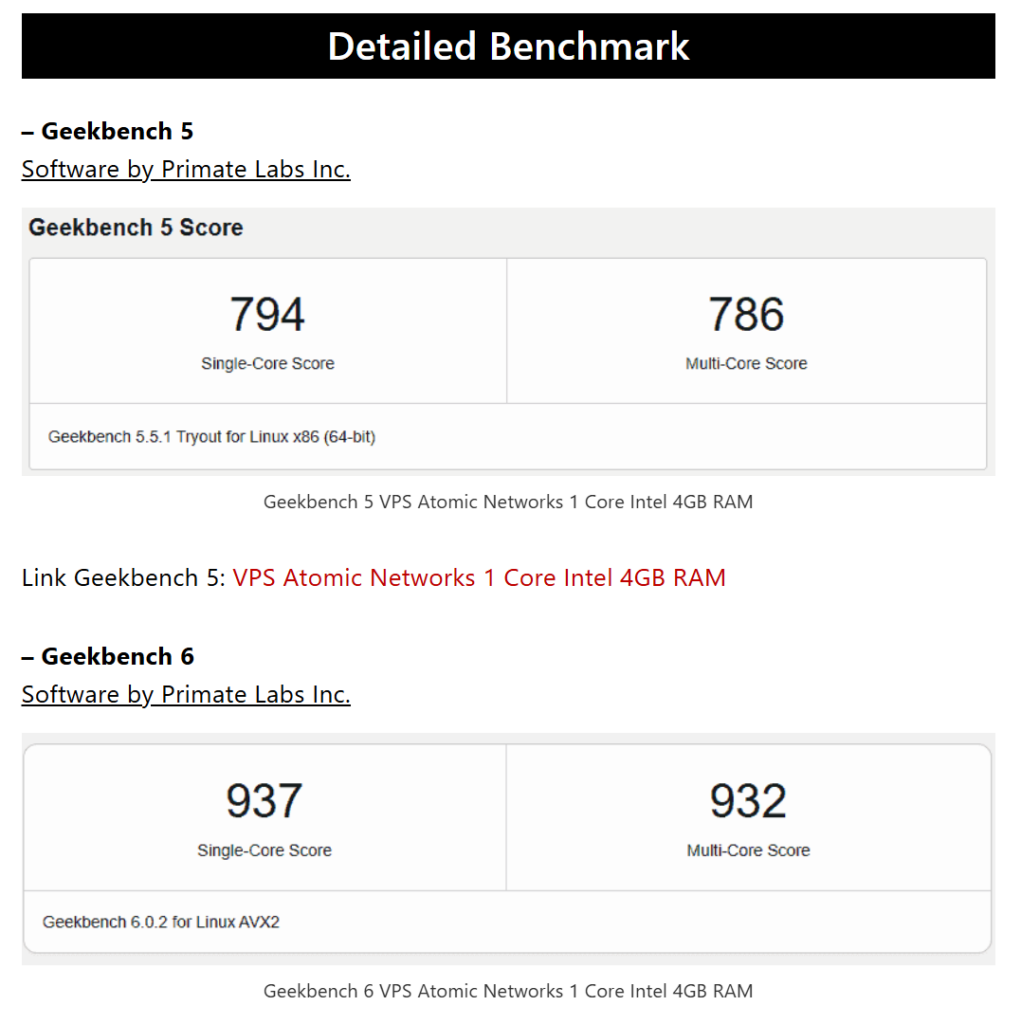The width and height of the screenshot is (1021, 1024).
Task: Open the red VPS Atomic Networks link
Action: [x=479, y=578]
